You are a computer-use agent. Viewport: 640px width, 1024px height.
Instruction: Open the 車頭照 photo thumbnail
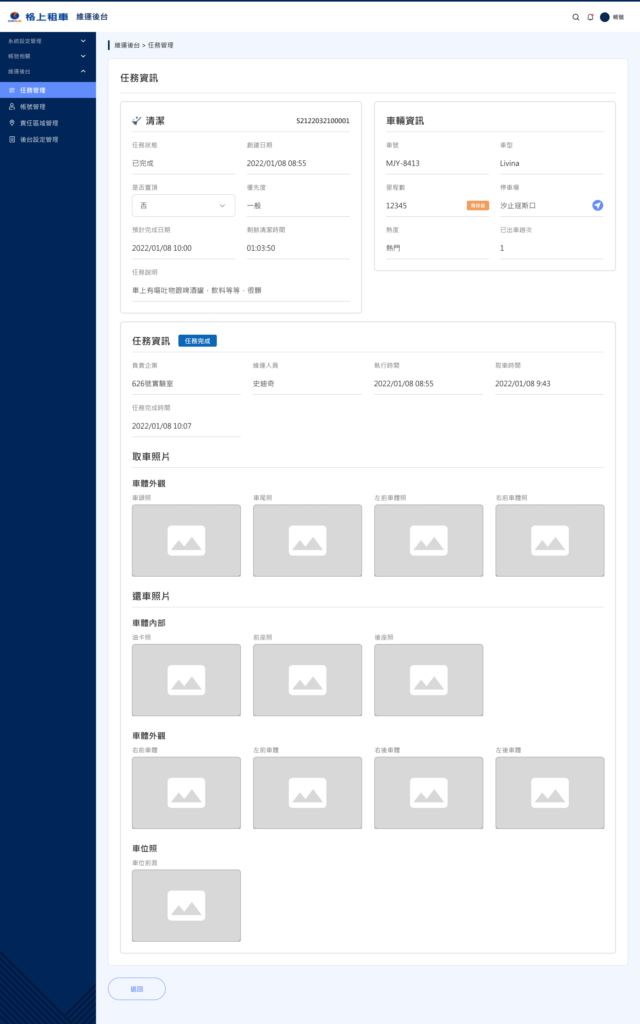[186, 540]
